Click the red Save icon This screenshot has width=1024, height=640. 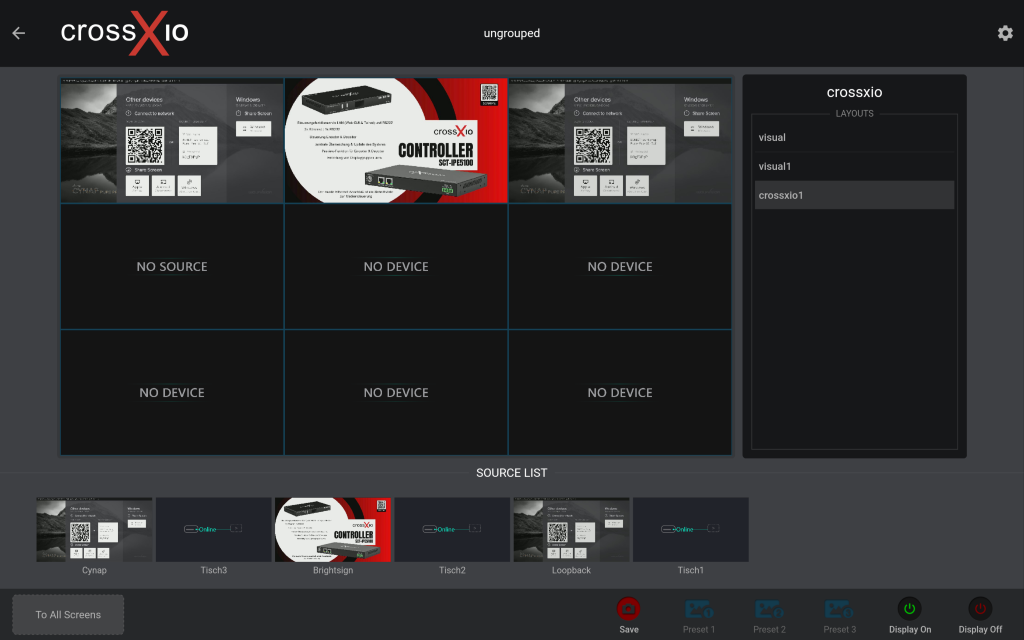[628, 608]
